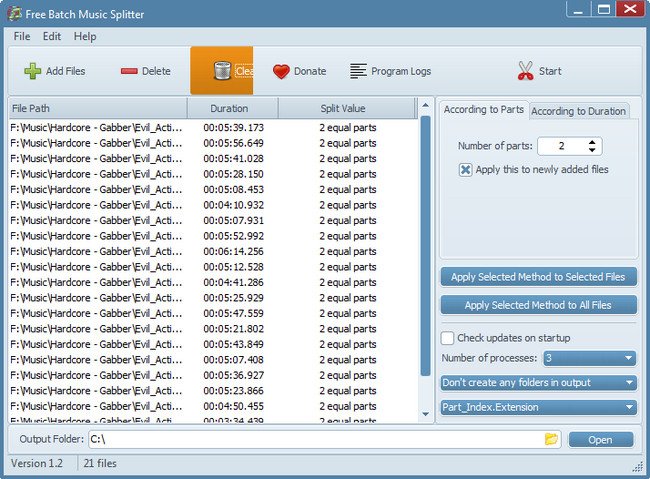Open Program Logs via the lines icon

pos(358,71)
